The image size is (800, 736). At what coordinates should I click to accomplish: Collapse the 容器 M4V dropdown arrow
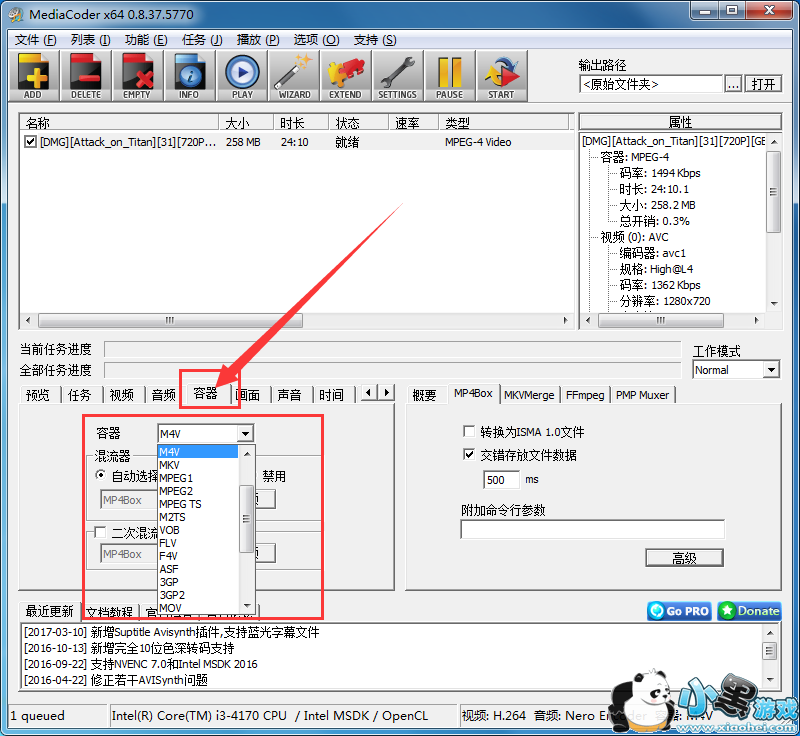click(245, 434)
